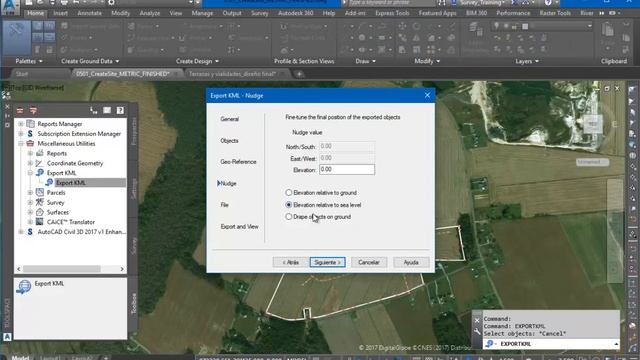Select the Export KML command tree item
640x360 pixels.
[70, 182]
